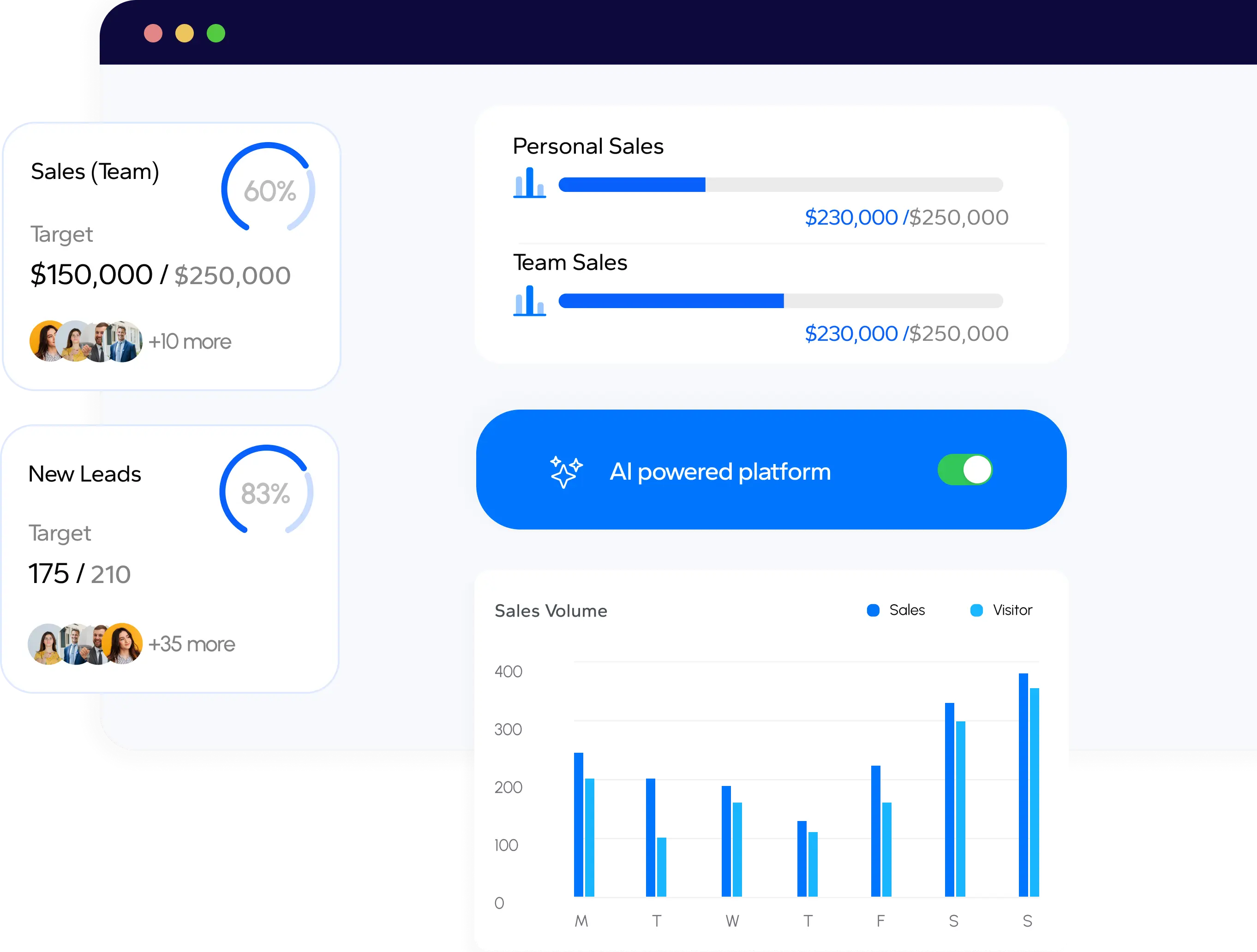This screenshot has width=1257, height=952.
Task: Click the green window maximize dot
Action: tap(216, 33)
